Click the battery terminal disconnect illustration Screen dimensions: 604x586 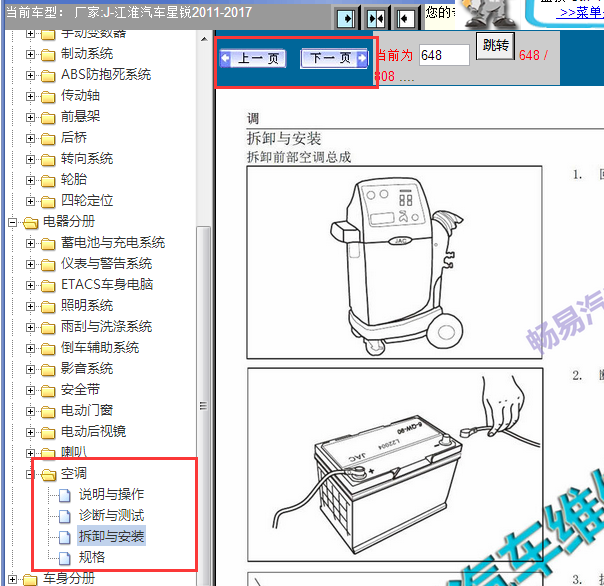pyautogui.click(x=395, y=465)
